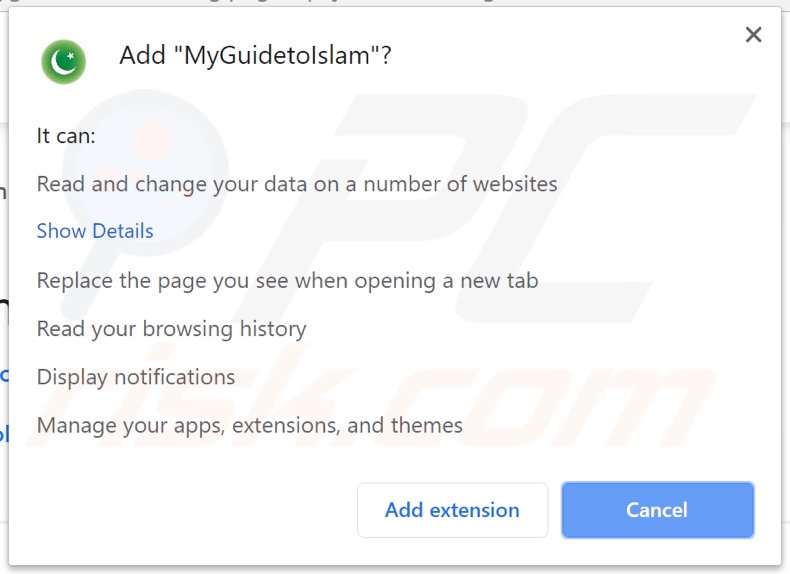Click the white star inside the crescent icon

coord(68,58)
